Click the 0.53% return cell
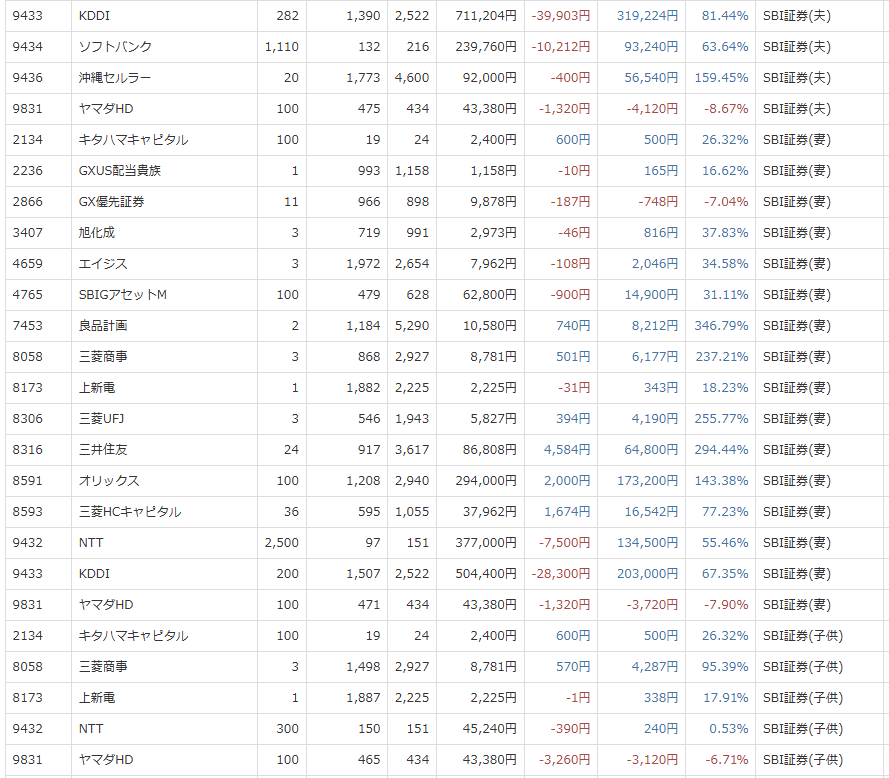 click(729, 729)
